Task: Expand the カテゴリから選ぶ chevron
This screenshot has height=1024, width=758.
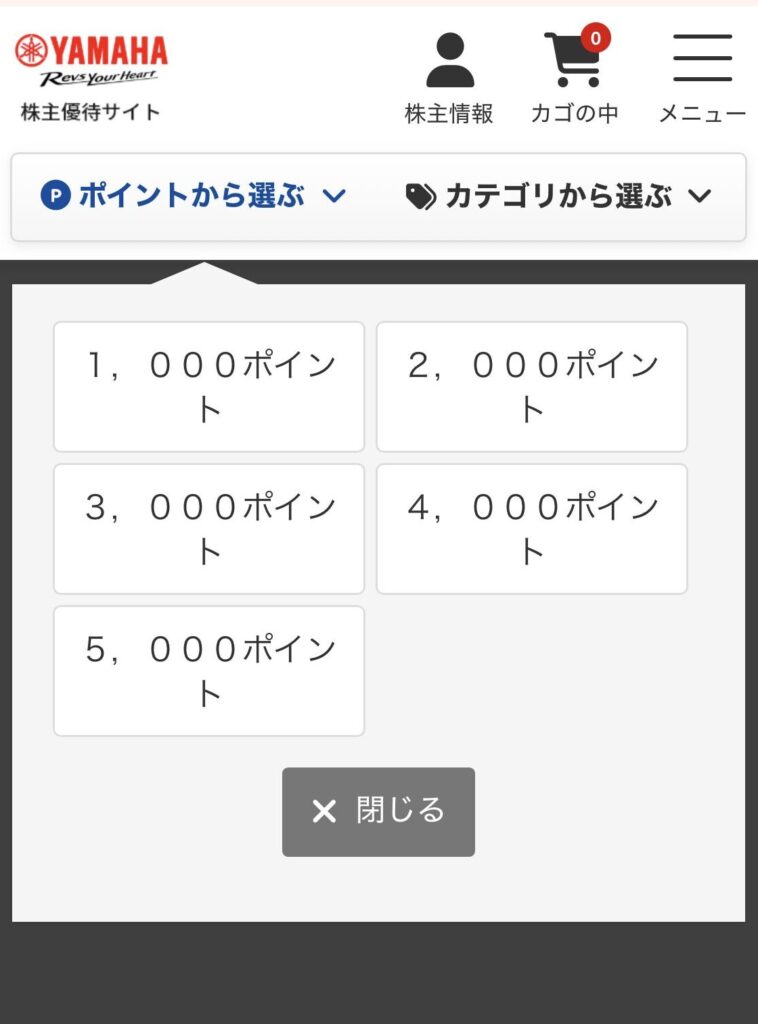Action: pyautogui.click(x=700, y=196)
